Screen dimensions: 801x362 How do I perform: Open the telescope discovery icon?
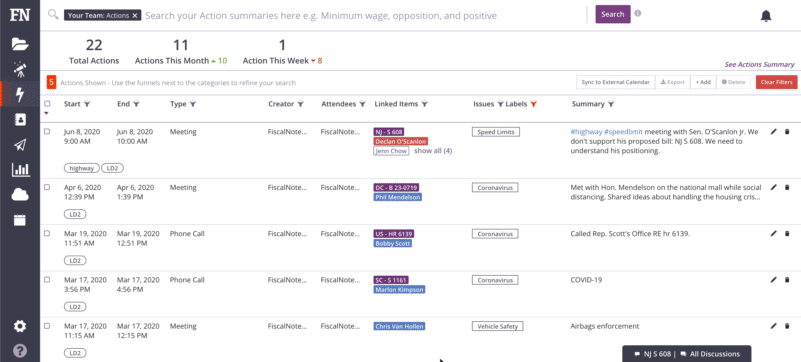(x=20, y=69)
